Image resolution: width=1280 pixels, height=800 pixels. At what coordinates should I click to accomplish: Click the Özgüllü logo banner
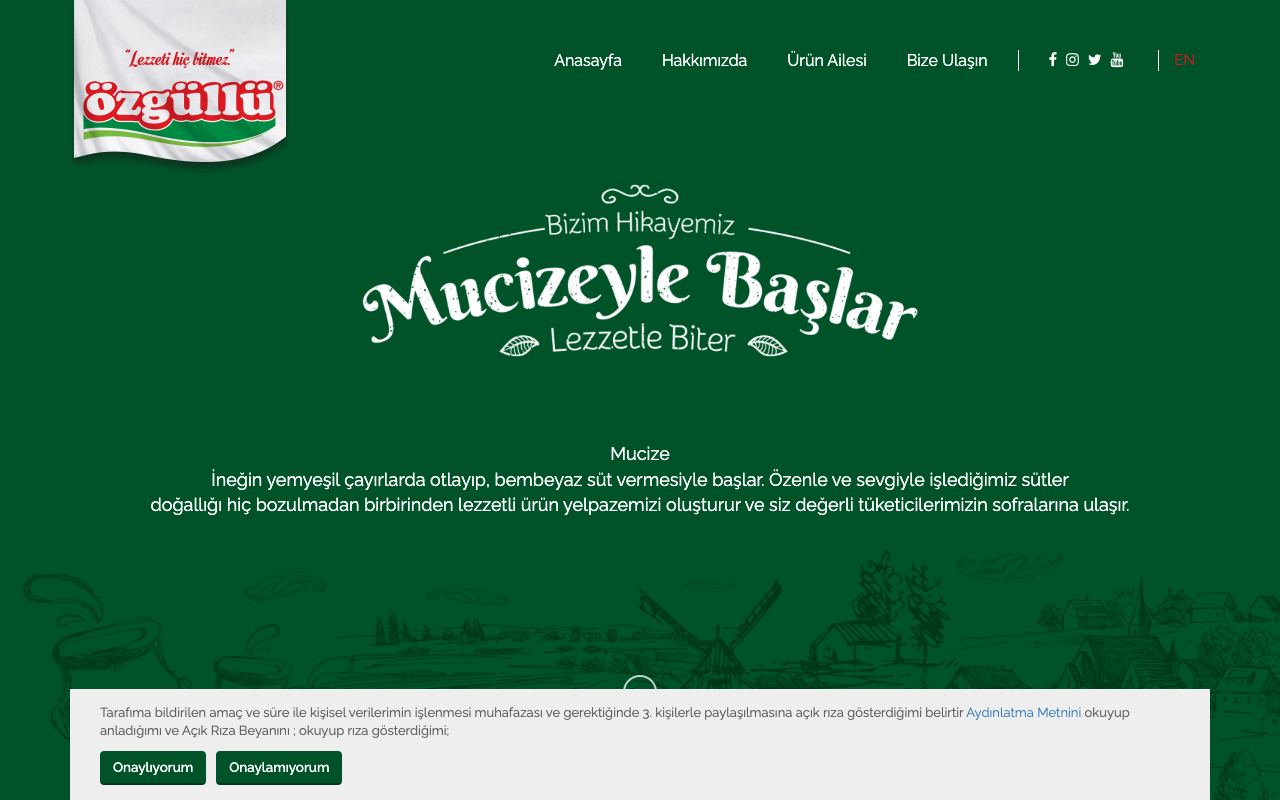(x=180, y=80)
